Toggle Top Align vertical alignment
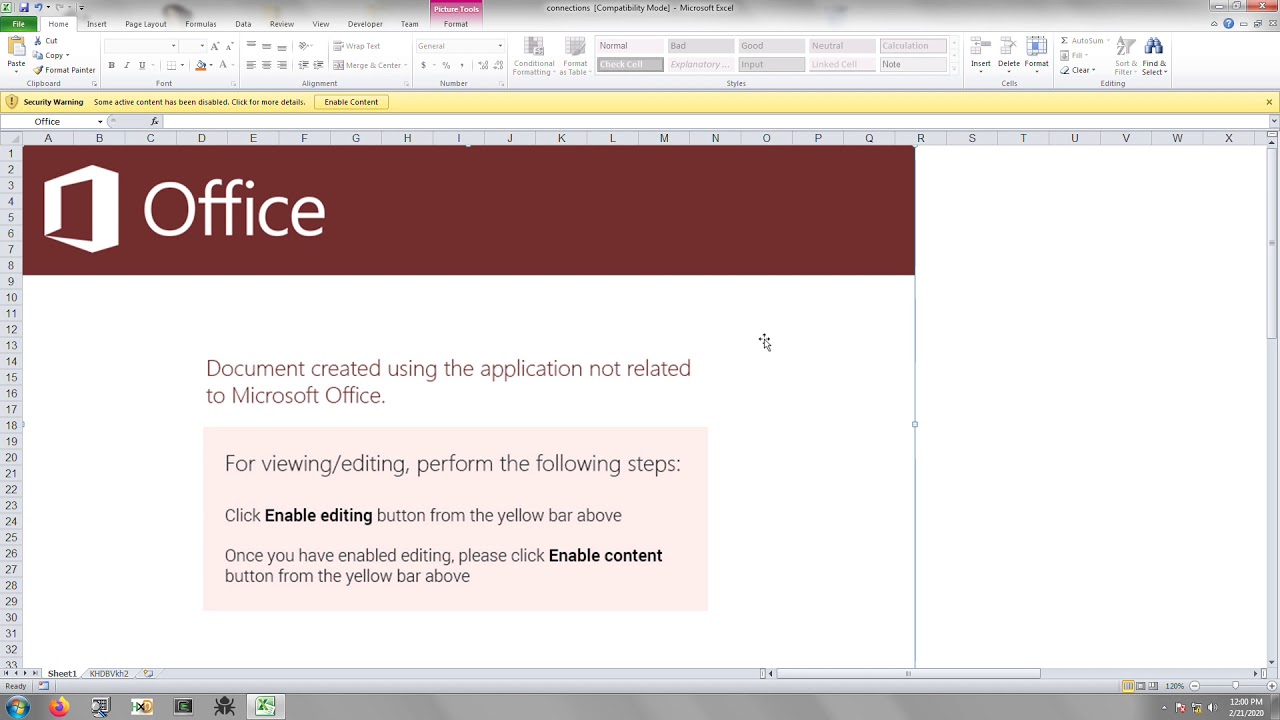 tap(251, 46)
